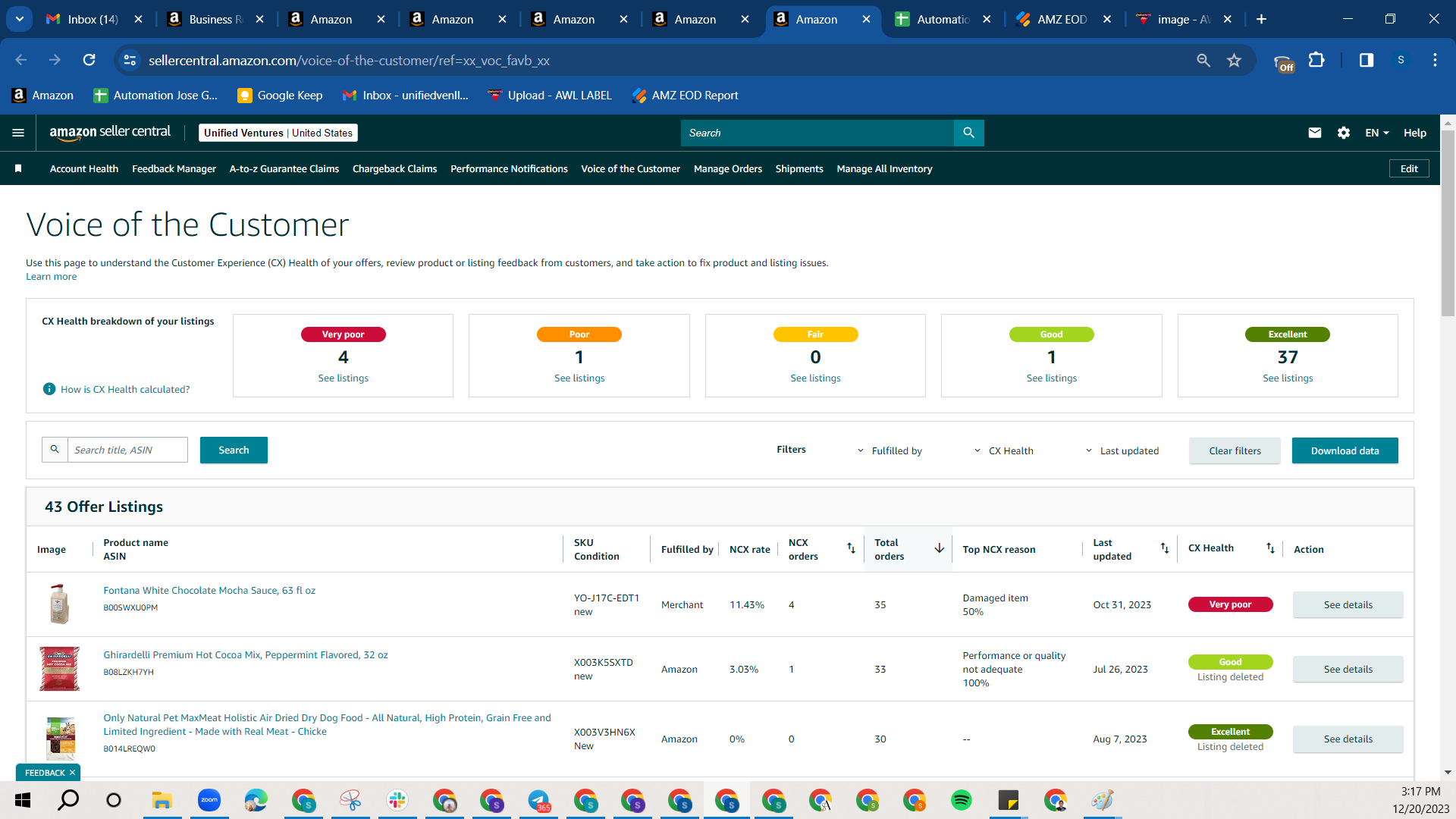Click the Search title, ASIN input field
Image resolution: width=1456 pixels, height=819 pixels.
(x=127, y=450)
